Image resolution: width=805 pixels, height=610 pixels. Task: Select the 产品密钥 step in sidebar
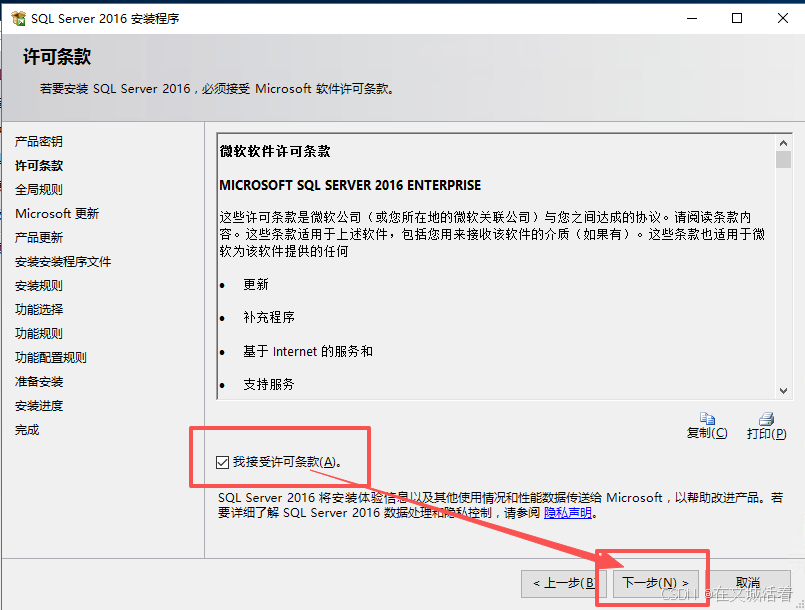(39, 141)
